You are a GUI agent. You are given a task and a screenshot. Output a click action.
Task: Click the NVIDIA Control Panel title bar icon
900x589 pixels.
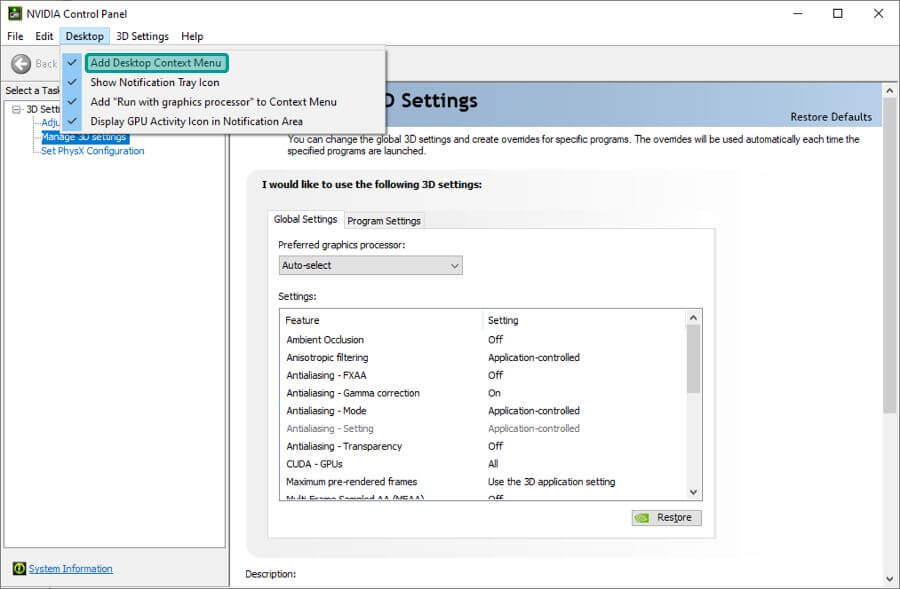(14, 13)
